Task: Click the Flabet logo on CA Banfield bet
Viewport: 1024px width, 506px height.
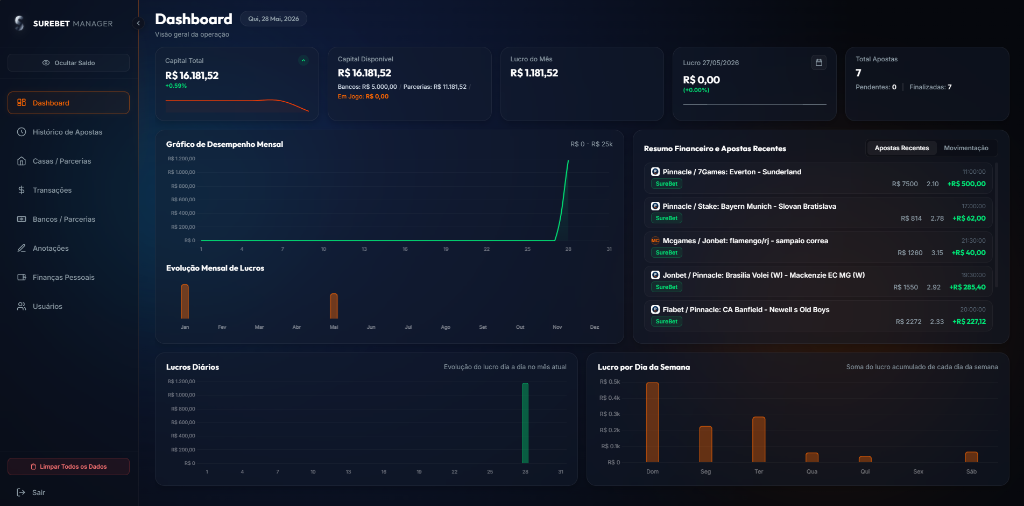Action: (655, 309)
